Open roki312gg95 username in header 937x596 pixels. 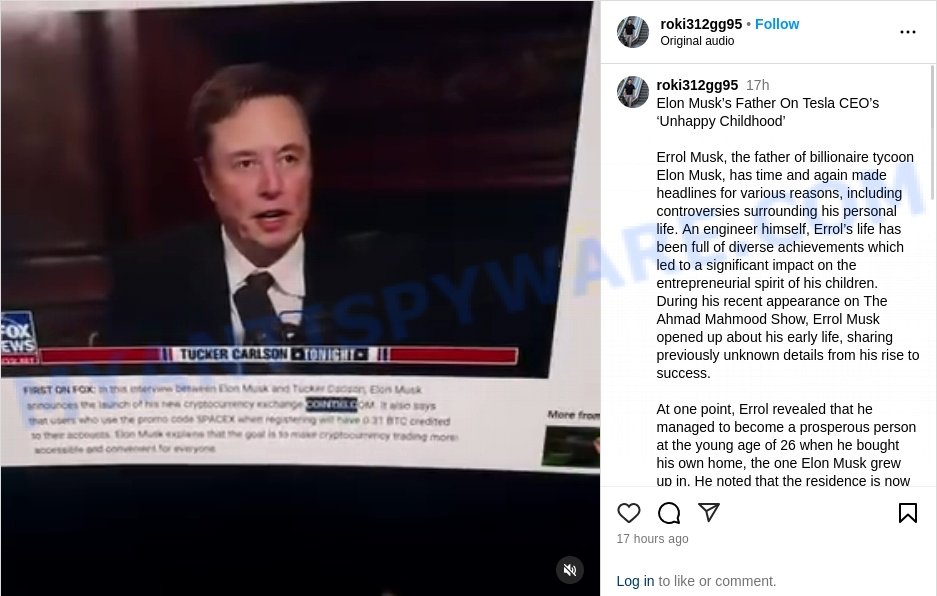click(x=701, y=24)
